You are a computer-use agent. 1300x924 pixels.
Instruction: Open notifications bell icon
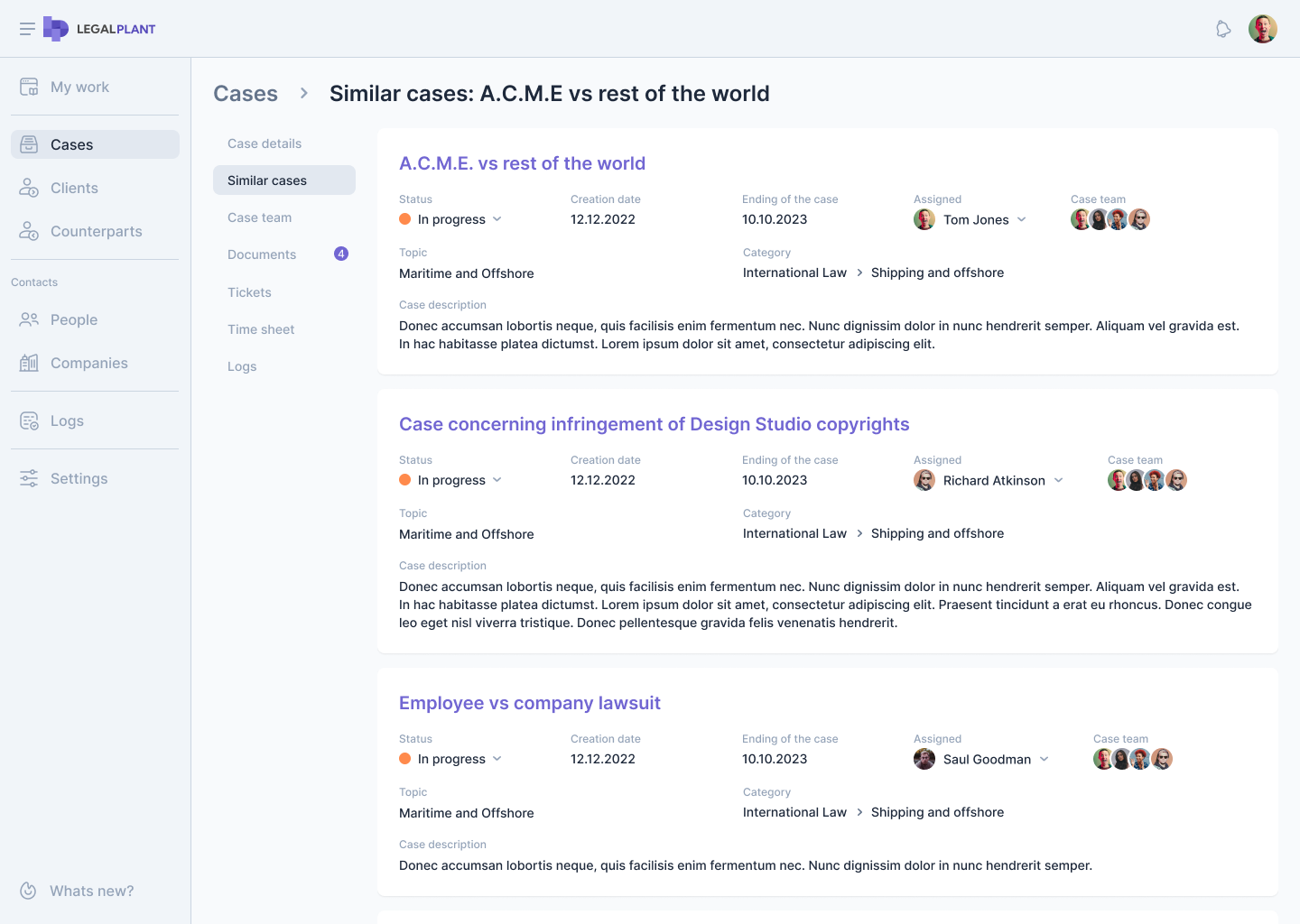[x=1223, y=29]
